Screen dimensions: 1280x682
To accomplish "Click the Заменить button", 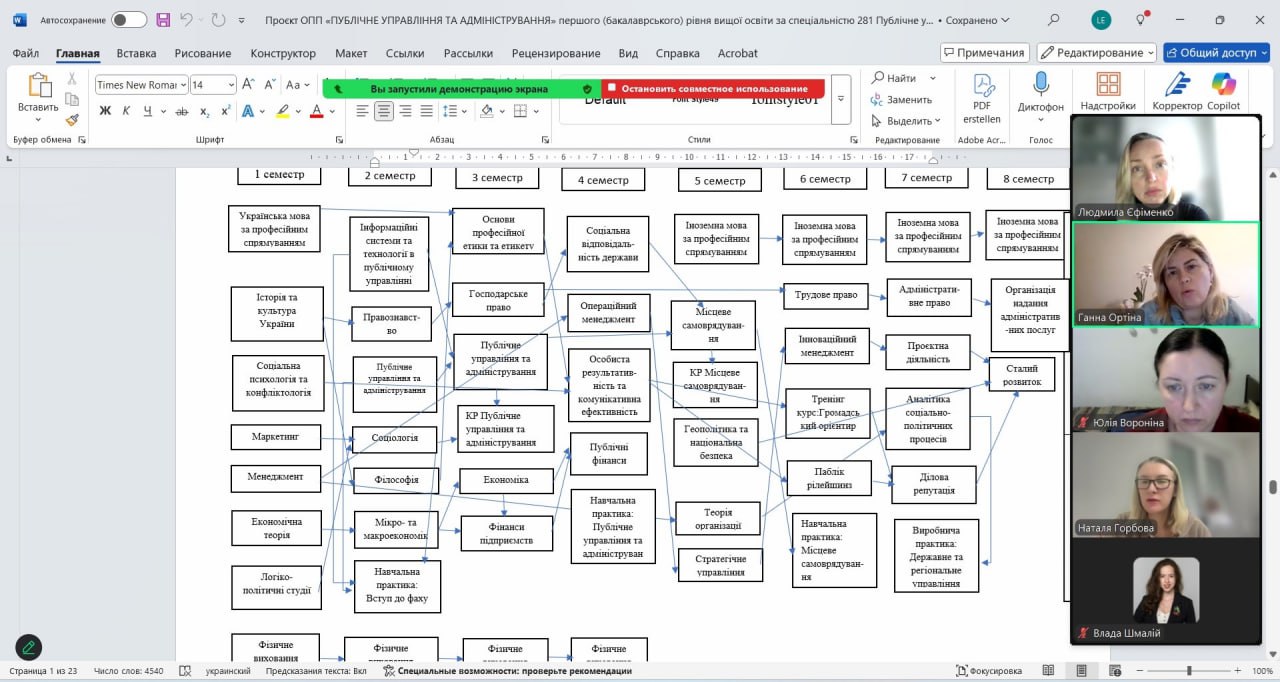I will click(900, 99).
